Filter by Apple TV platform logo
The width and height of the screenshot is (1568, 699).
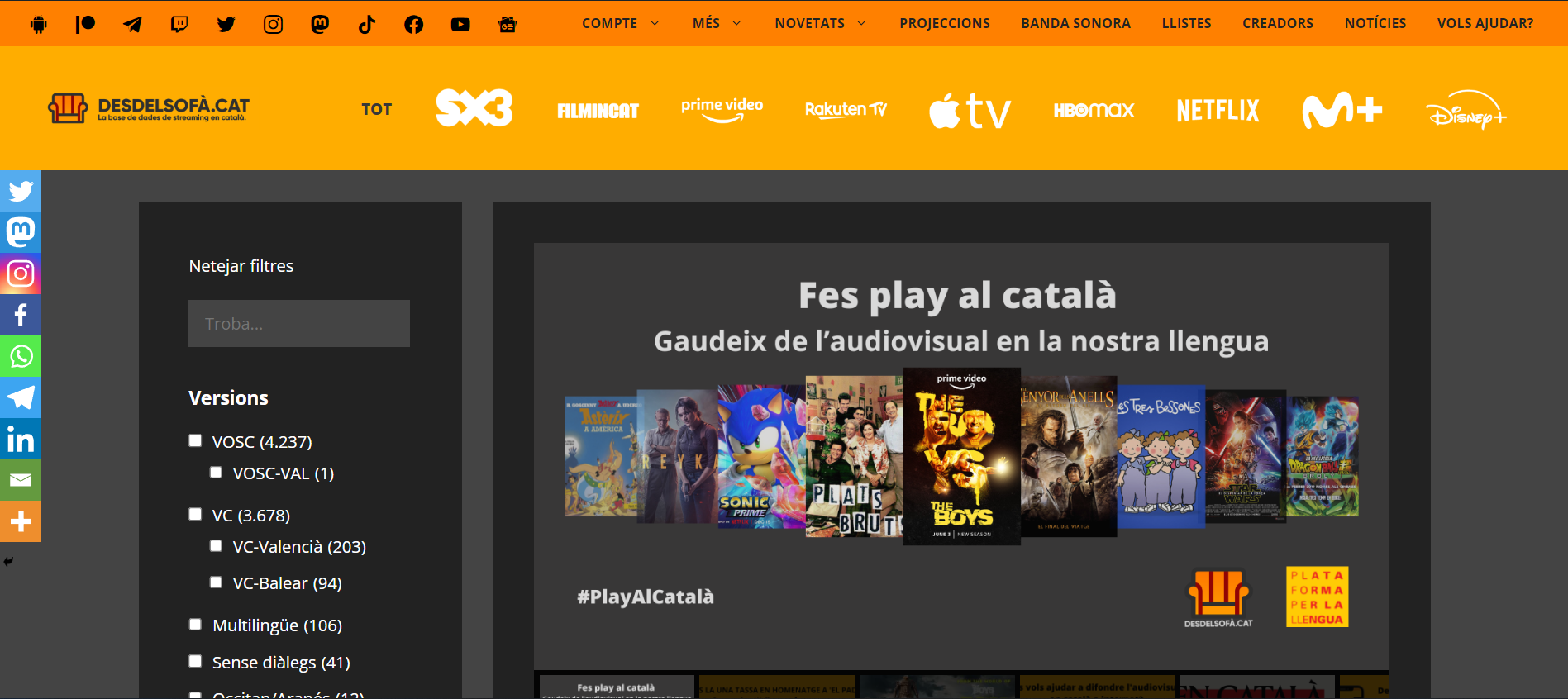point(970,110)
